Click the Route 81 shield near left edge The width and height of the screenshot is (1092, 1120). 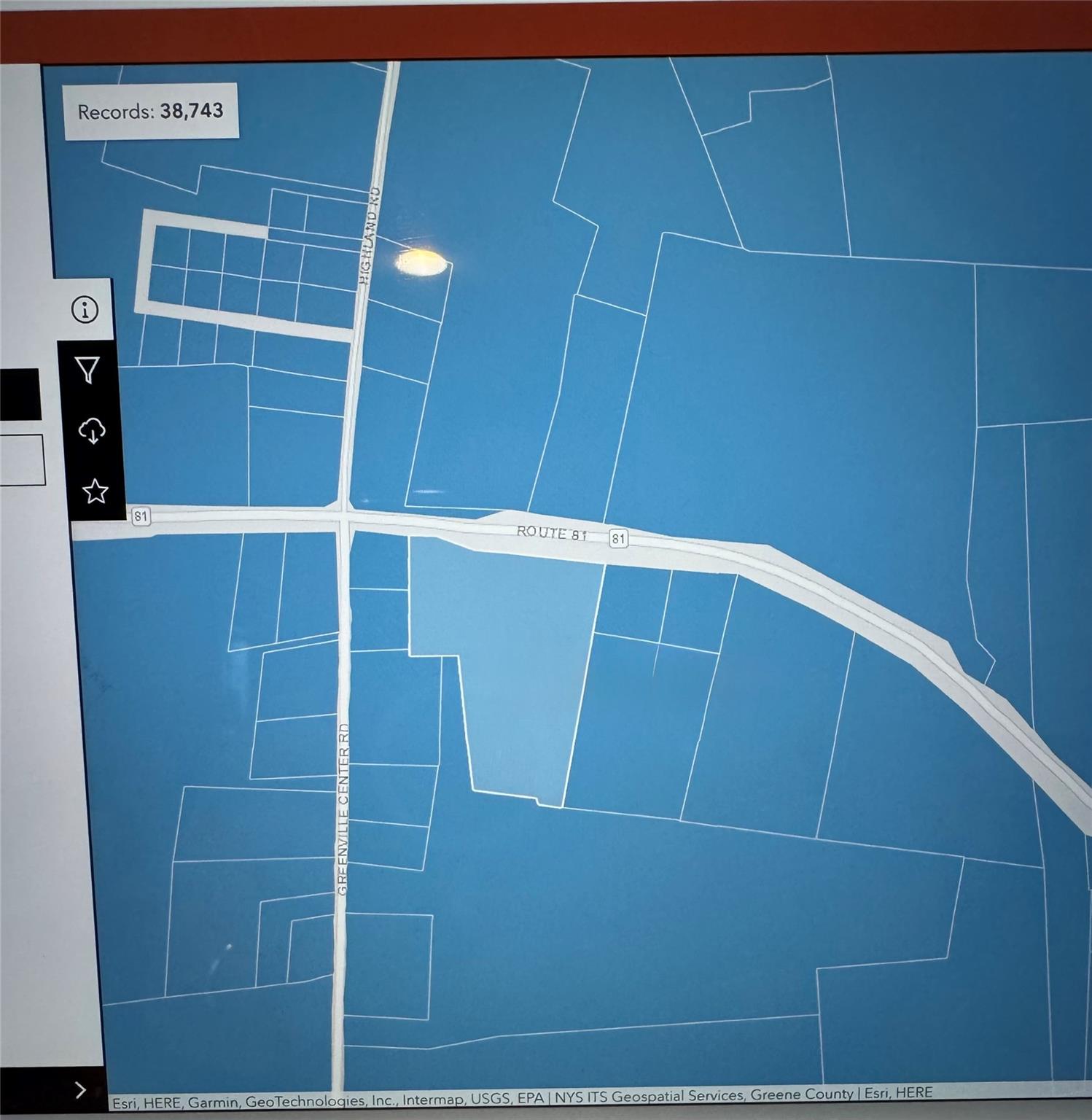(141, 516)
